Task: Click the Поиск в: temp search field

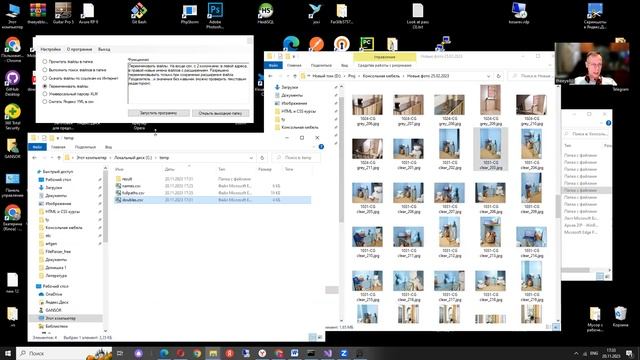Action: coord(296,158)
